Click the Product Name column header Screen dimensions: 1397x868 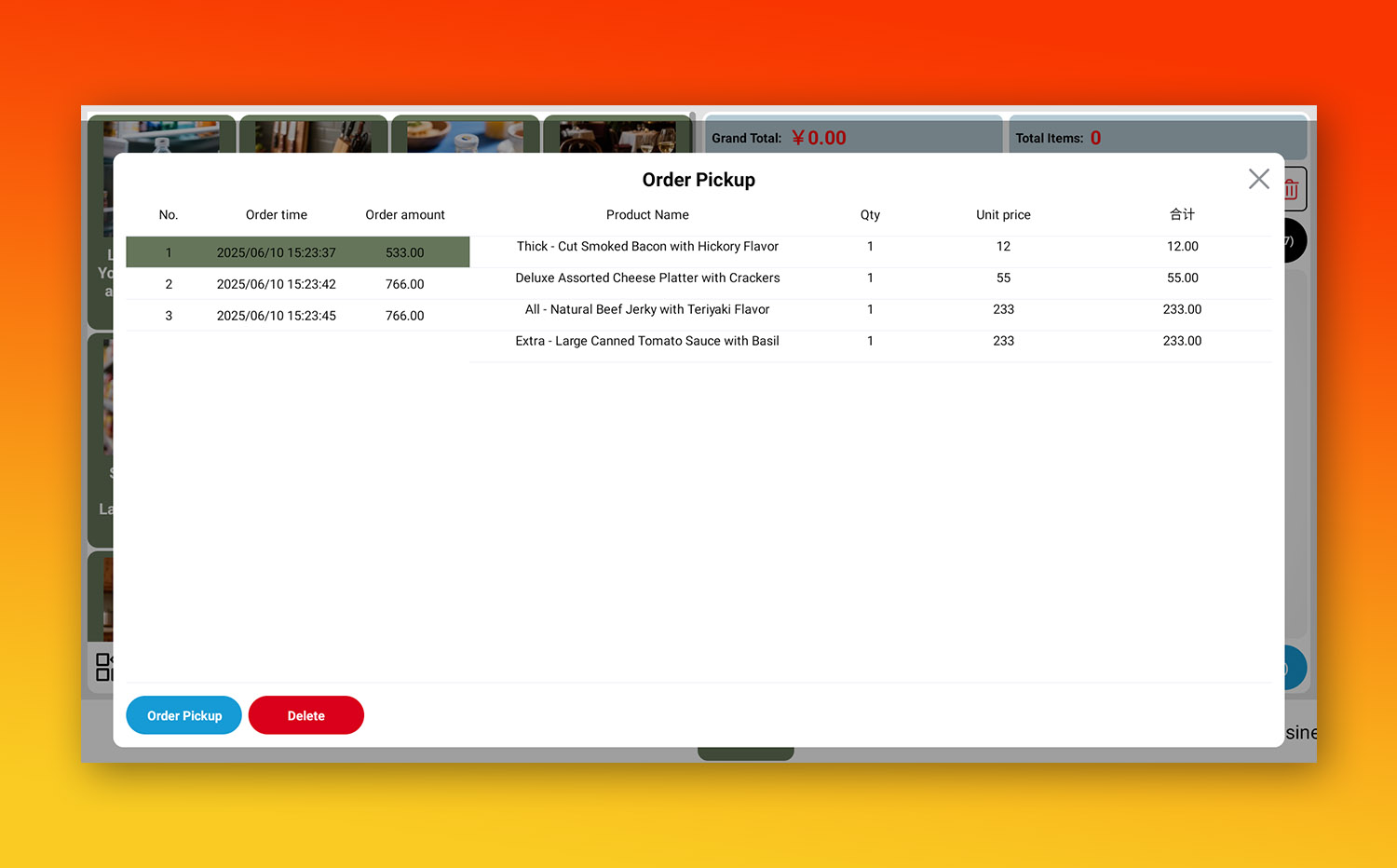[x=647, y=215]
